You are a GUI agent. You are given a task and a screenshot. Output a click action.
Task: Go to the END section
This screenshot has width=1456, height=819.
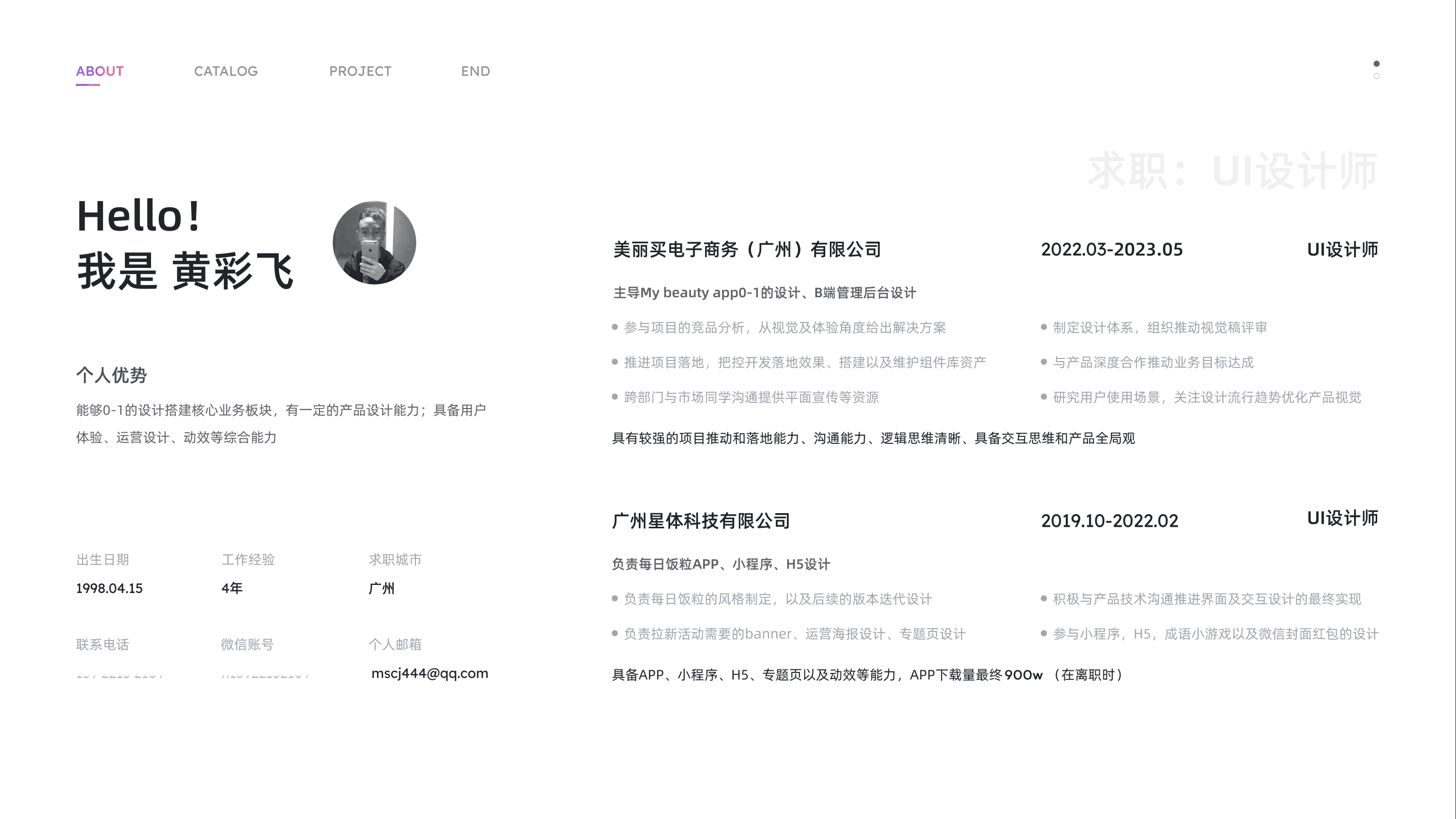click(x=476, y=71)
